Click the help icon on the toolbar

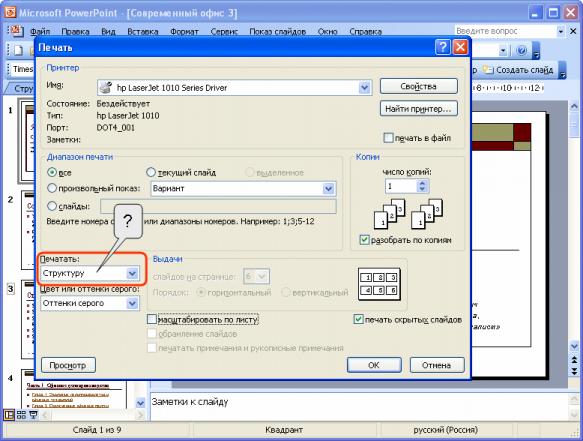[x=522, y=50]
